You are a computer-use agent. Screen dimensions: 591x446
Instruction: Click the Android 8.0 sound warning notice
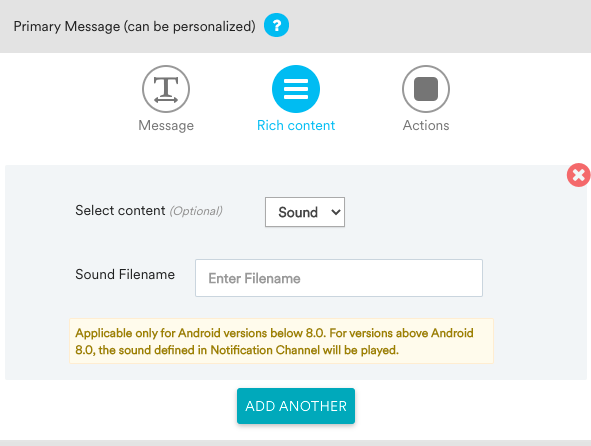pyautogui.click(x=281, y=341)
